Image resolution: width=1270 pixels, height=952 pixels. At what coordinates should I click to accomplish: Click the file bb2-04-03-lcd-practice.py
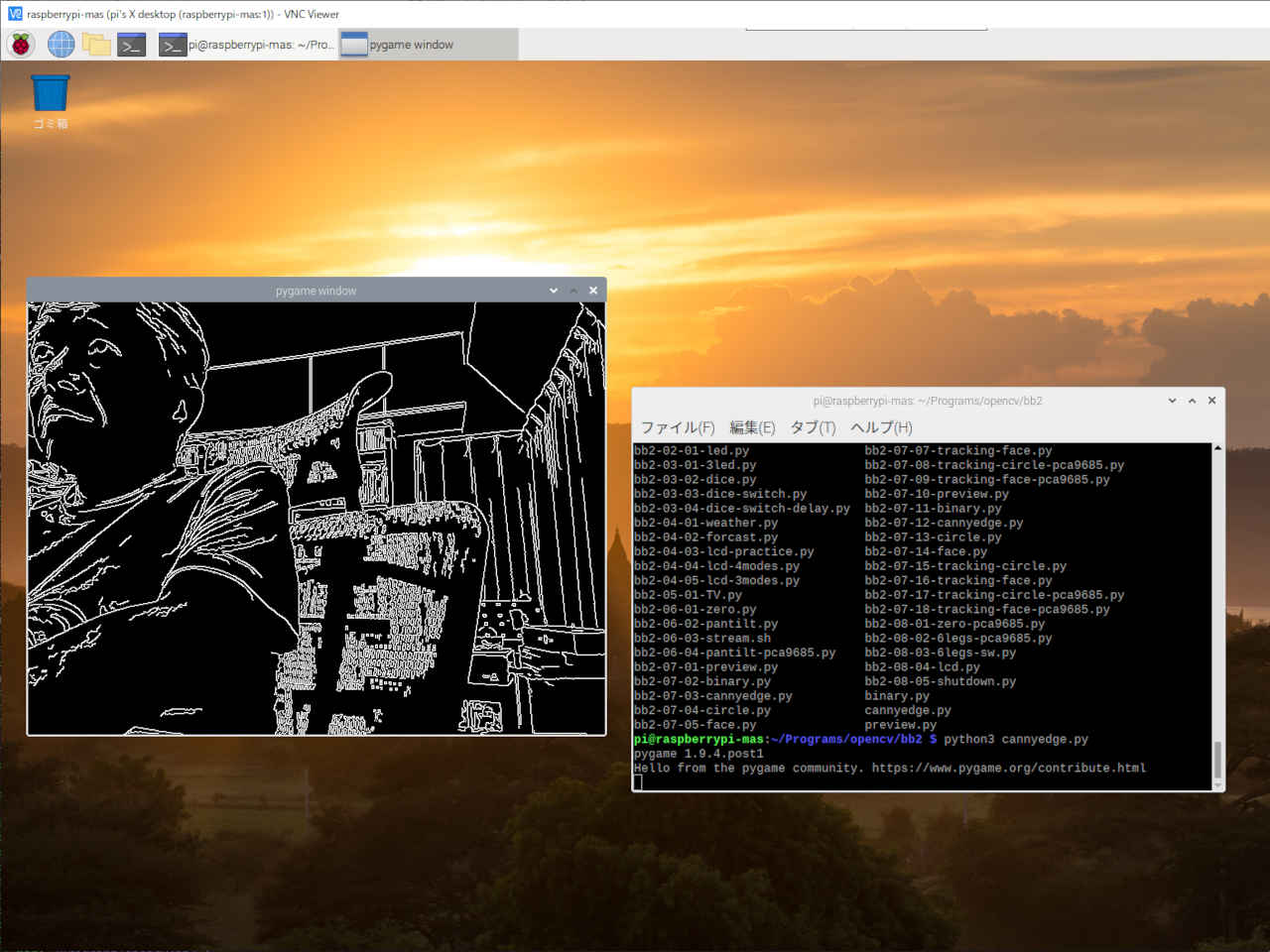(x=724, y=551)
